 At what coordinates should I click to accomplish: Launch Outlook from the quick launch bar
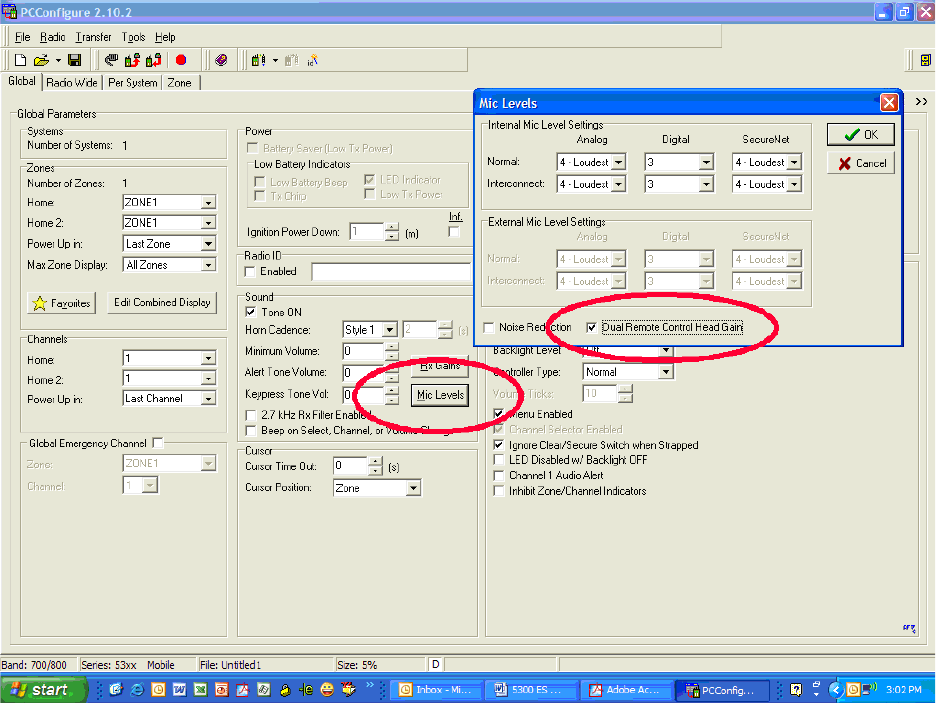click(x=158, y=690)
